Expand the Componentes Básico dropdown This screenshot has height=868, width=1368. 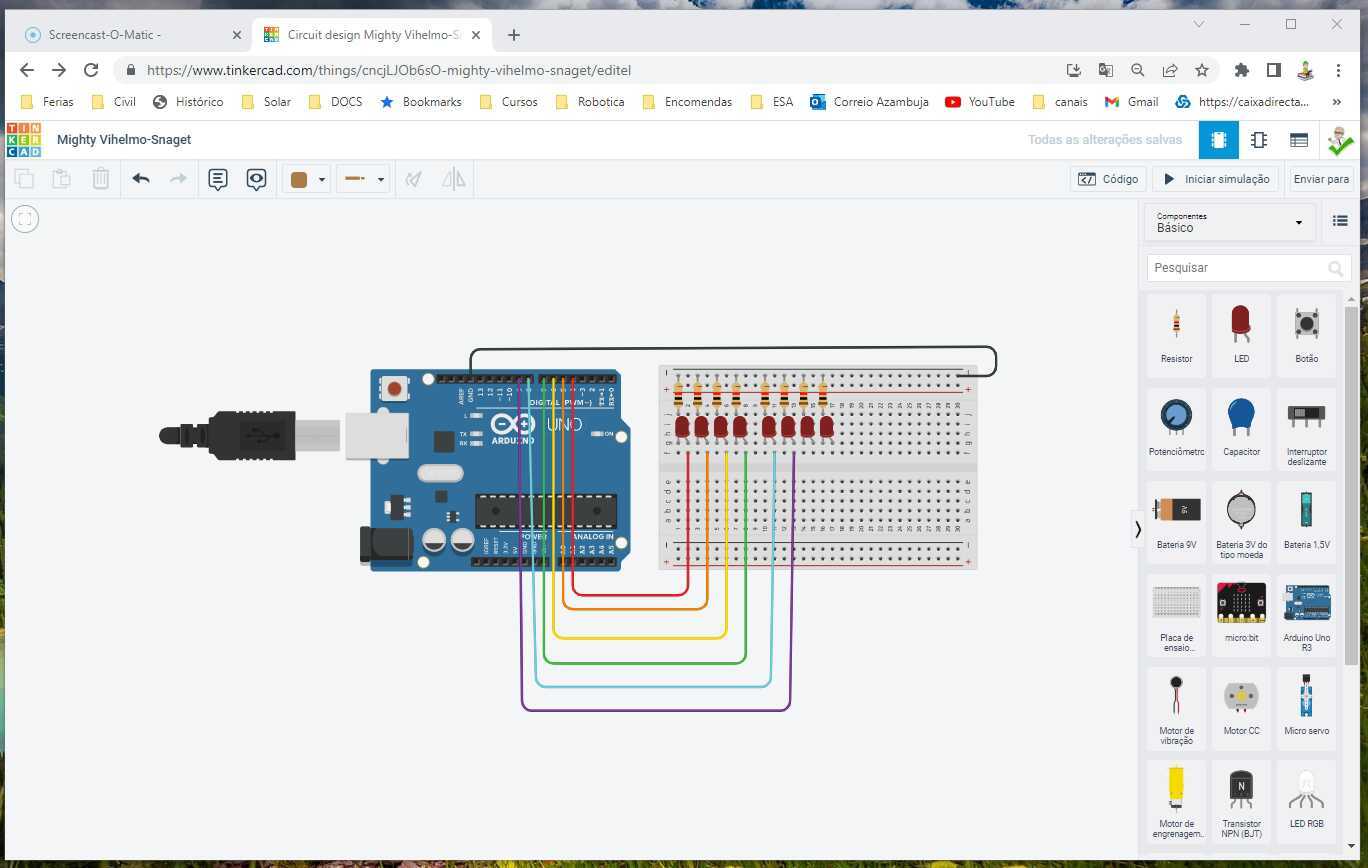coord(1229,222)
